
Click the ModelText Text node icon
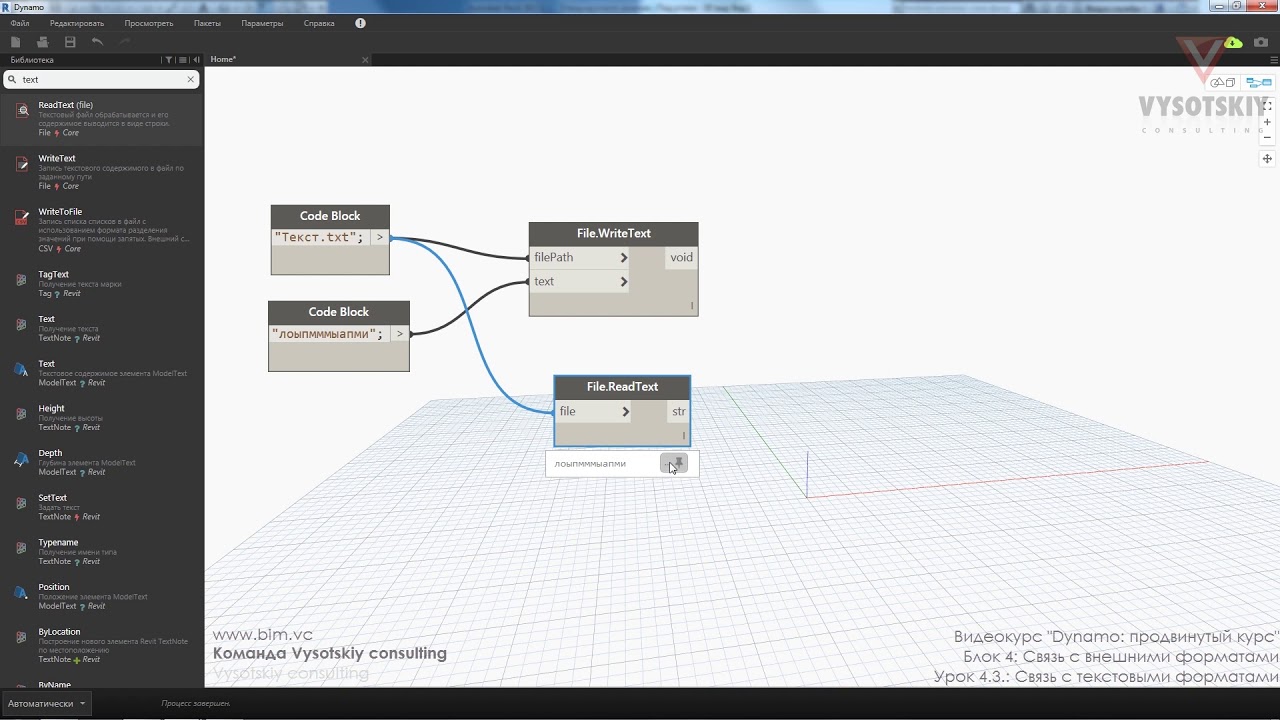tap(21, 370)
